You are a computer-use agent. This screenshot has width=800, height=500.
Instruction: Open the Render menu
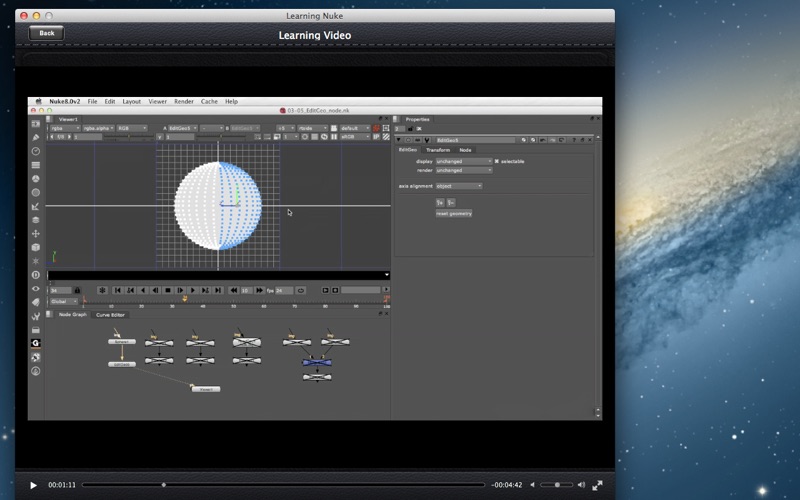(x=184, y=102)
